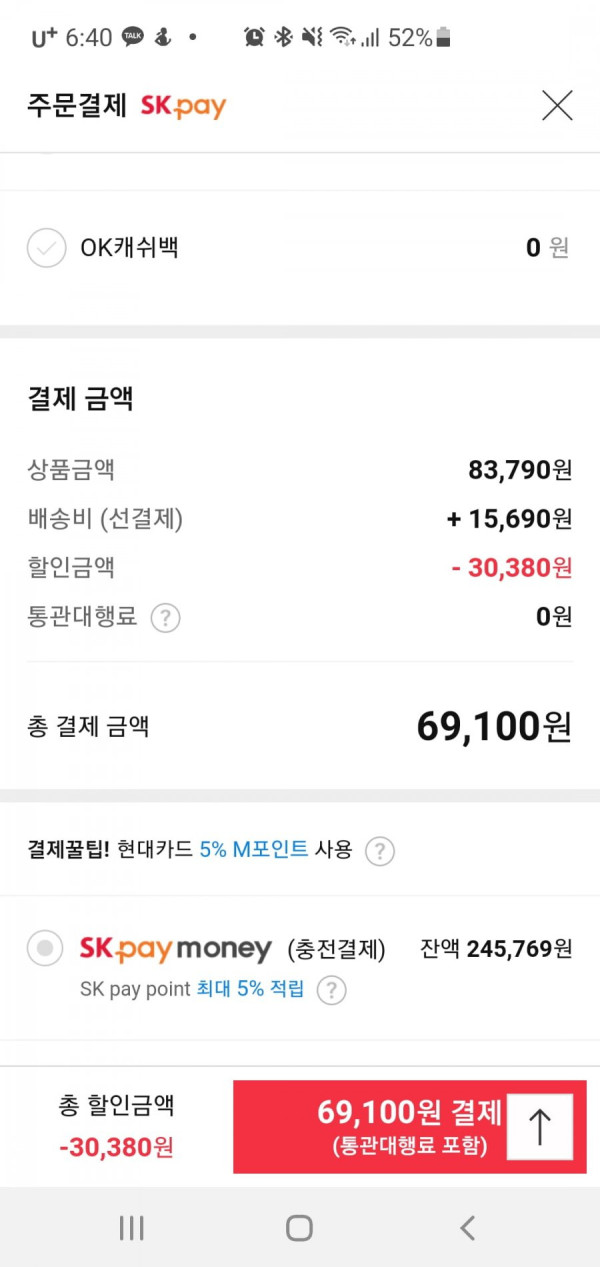Tap the Android home button
The image size is (600, 1267).
pyautogui.click(x=299, y=1228)
